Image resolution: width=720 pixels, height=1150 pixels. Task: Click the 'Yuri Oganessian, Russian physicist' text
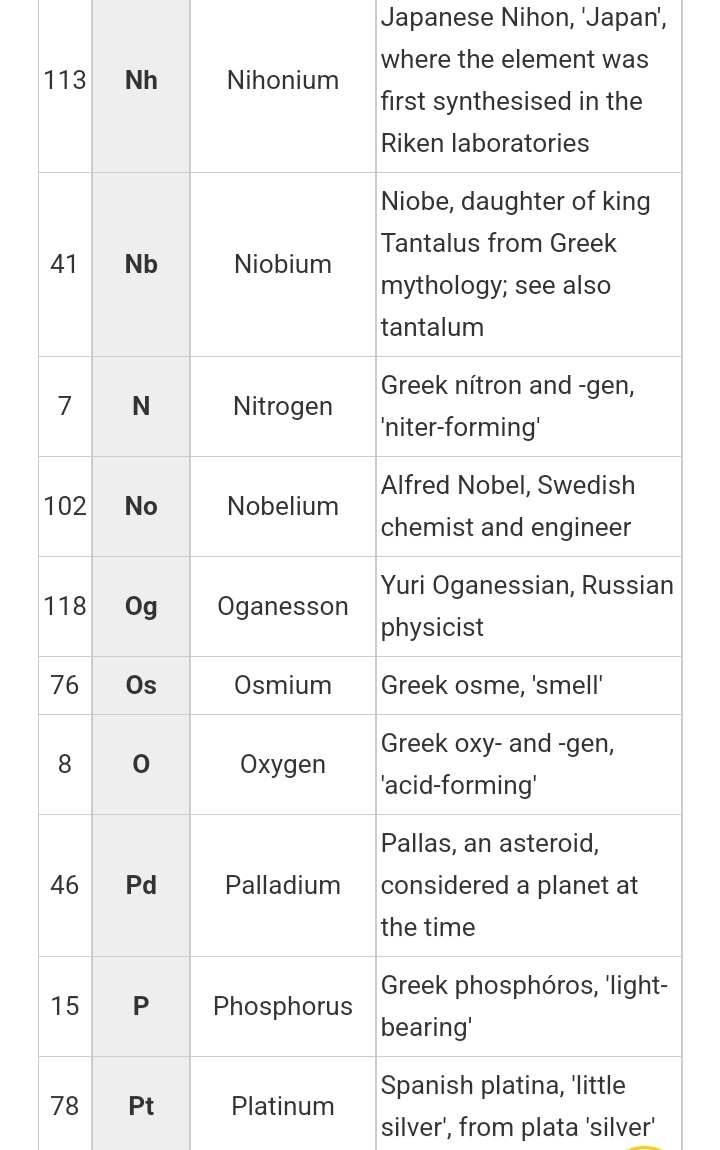[526, 606]
